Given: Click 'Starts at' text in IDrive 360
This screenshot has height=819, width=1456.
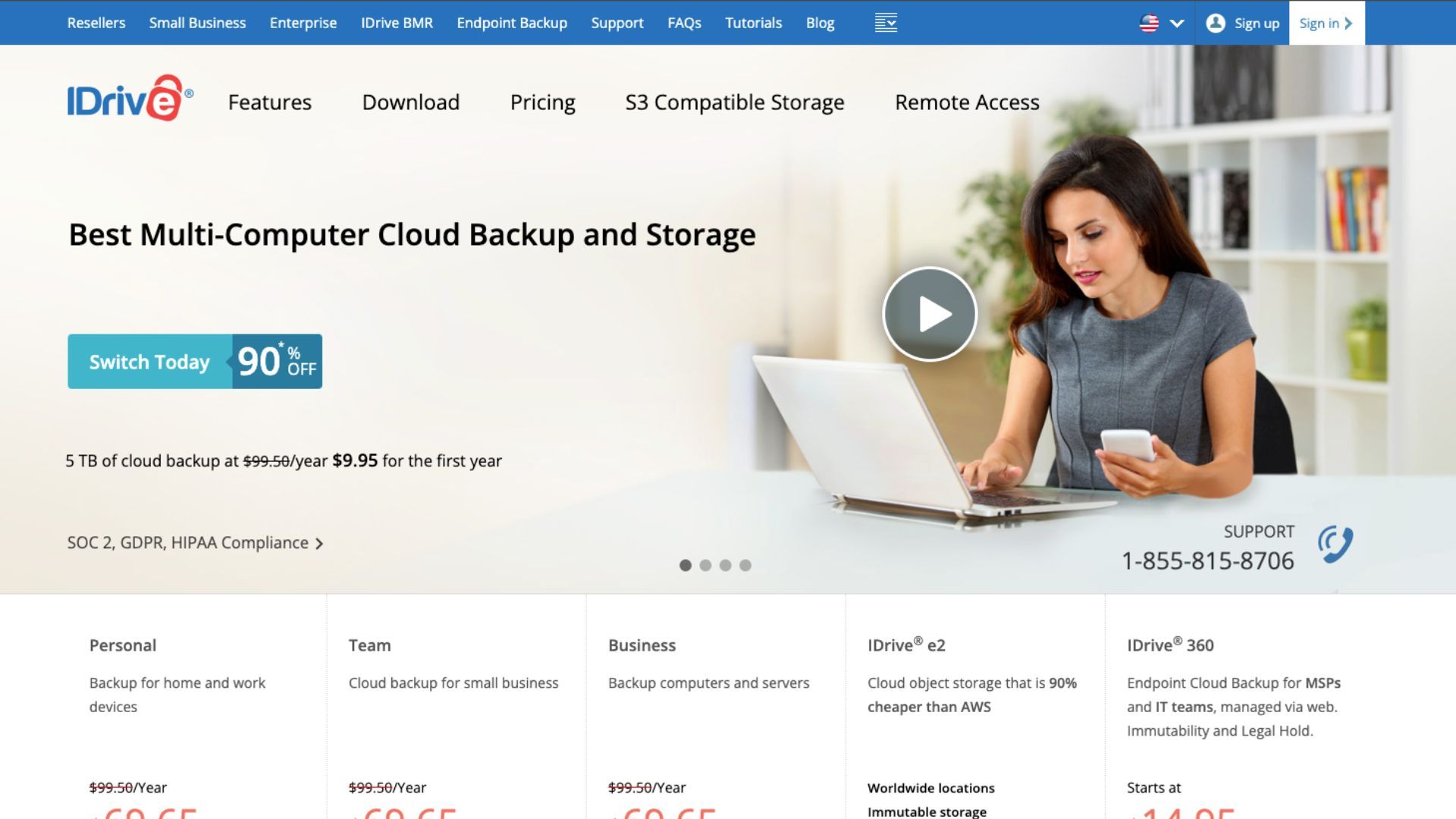Looking at the screenshot, I should pyautogui.click(x=1153, y=788).
